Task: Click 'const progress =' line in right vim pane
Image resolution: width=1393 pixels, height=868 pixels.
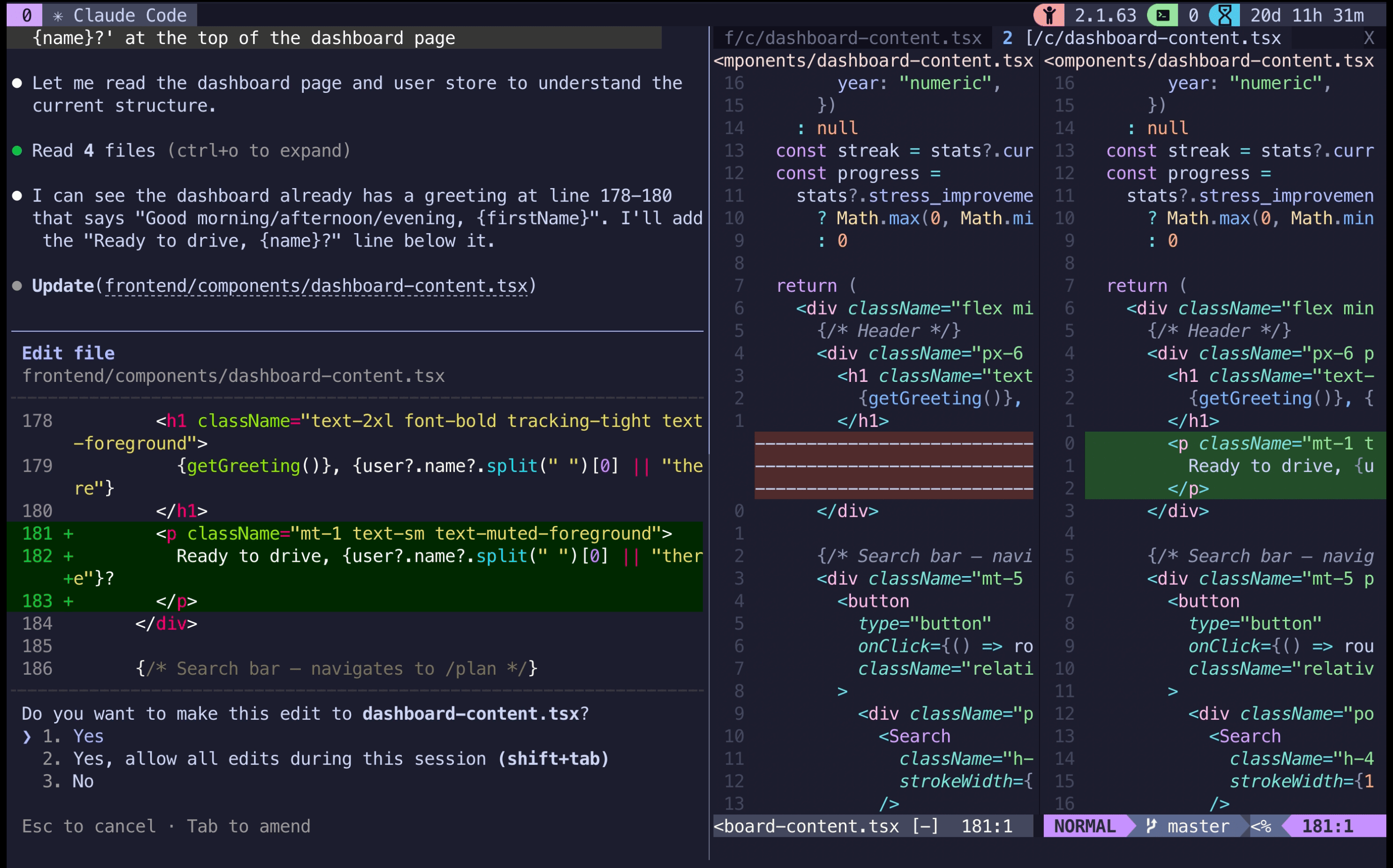Action: [1188, 173]
